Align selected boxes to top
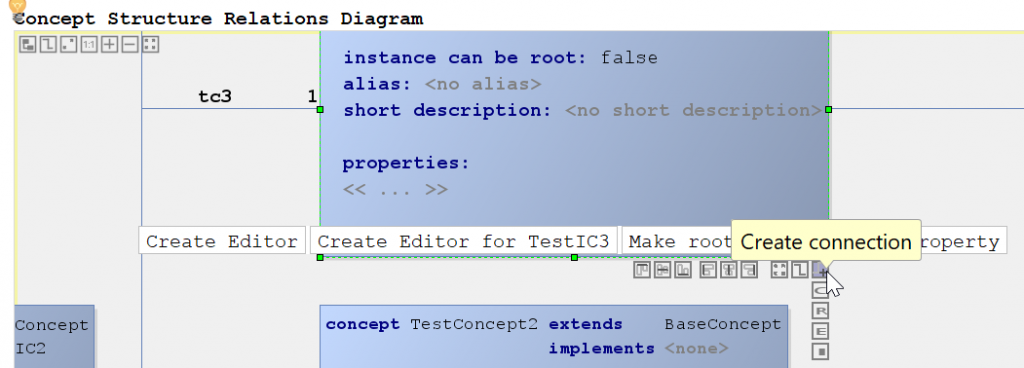This screenshot has height=368, width=1024. (642, 269)
